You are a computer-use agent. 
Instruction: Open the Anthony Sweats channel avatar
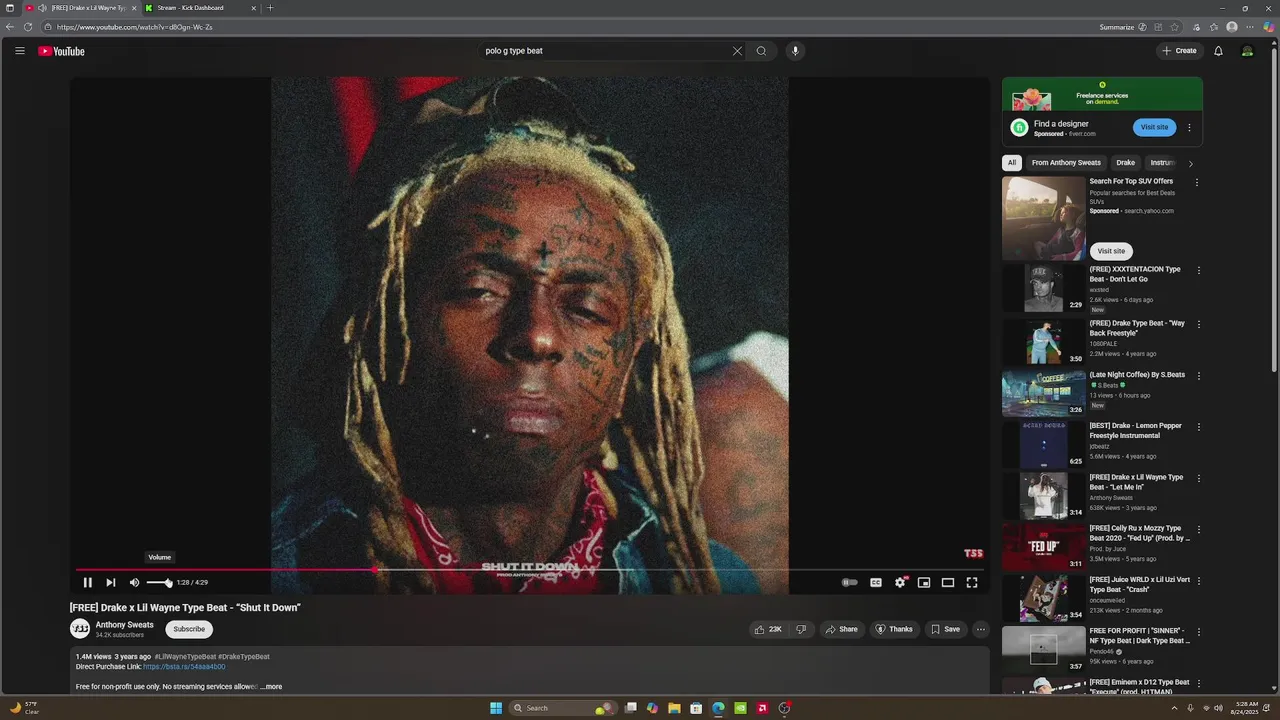click(x=80, y=629)
